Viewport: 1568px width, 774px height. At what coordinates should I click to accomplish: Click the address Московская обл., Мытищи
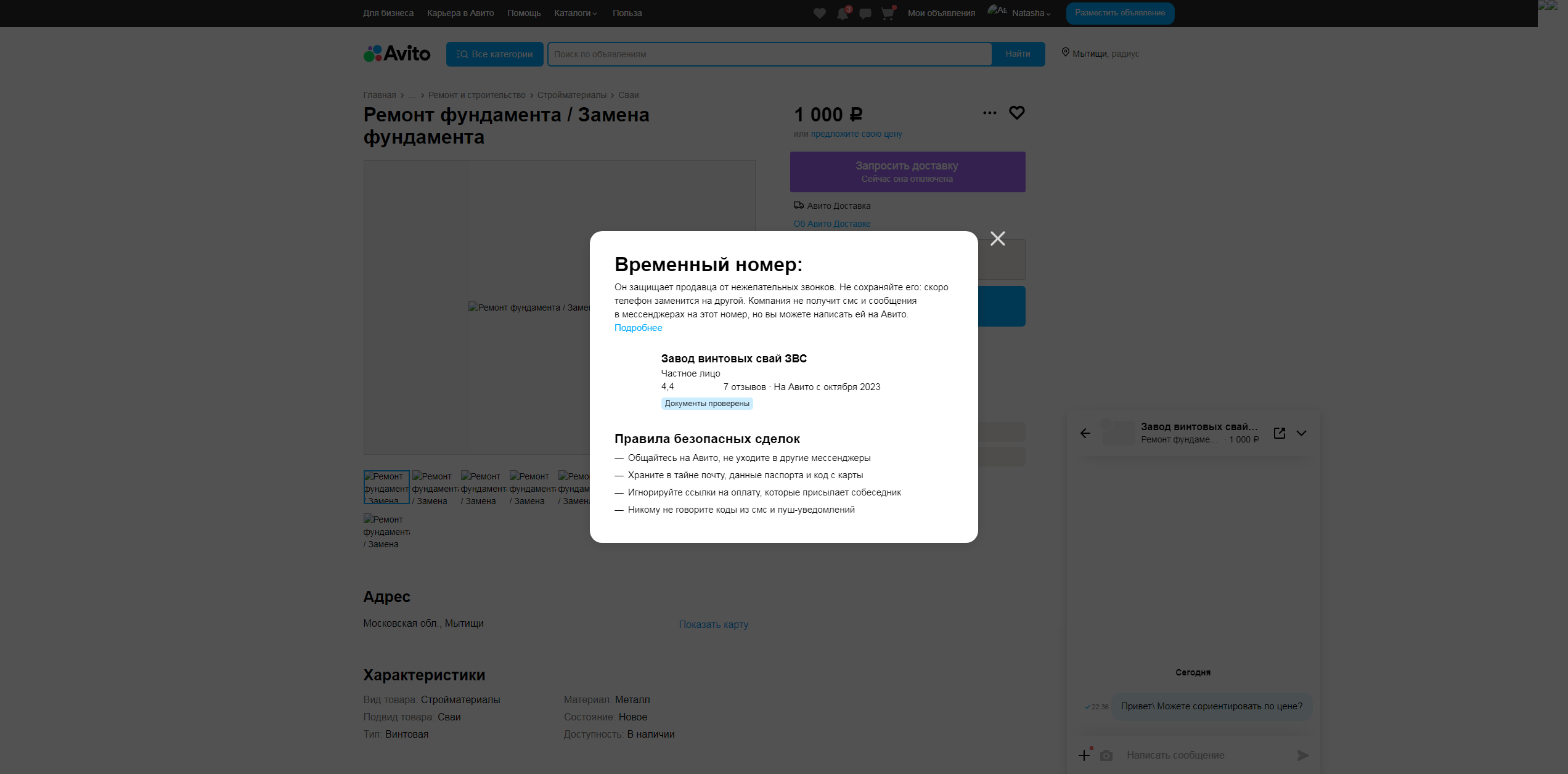point(423,624)
